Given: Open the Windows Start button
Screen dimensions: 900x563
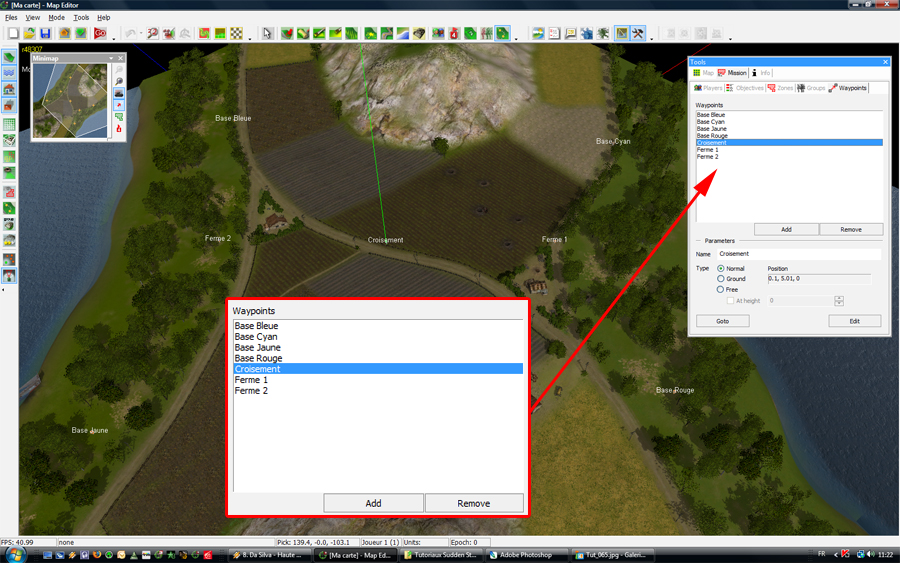Looking at the screenshot, I should 15,555.
